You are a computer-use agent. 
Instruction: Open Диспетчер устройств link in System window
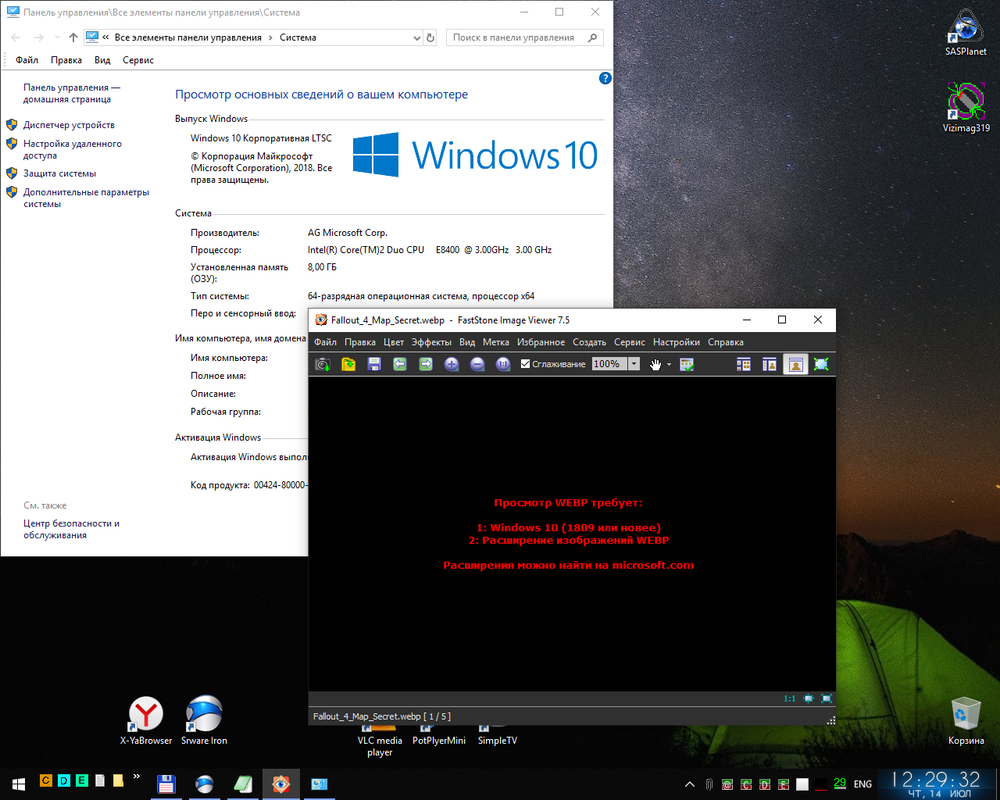tap(69, 125)
